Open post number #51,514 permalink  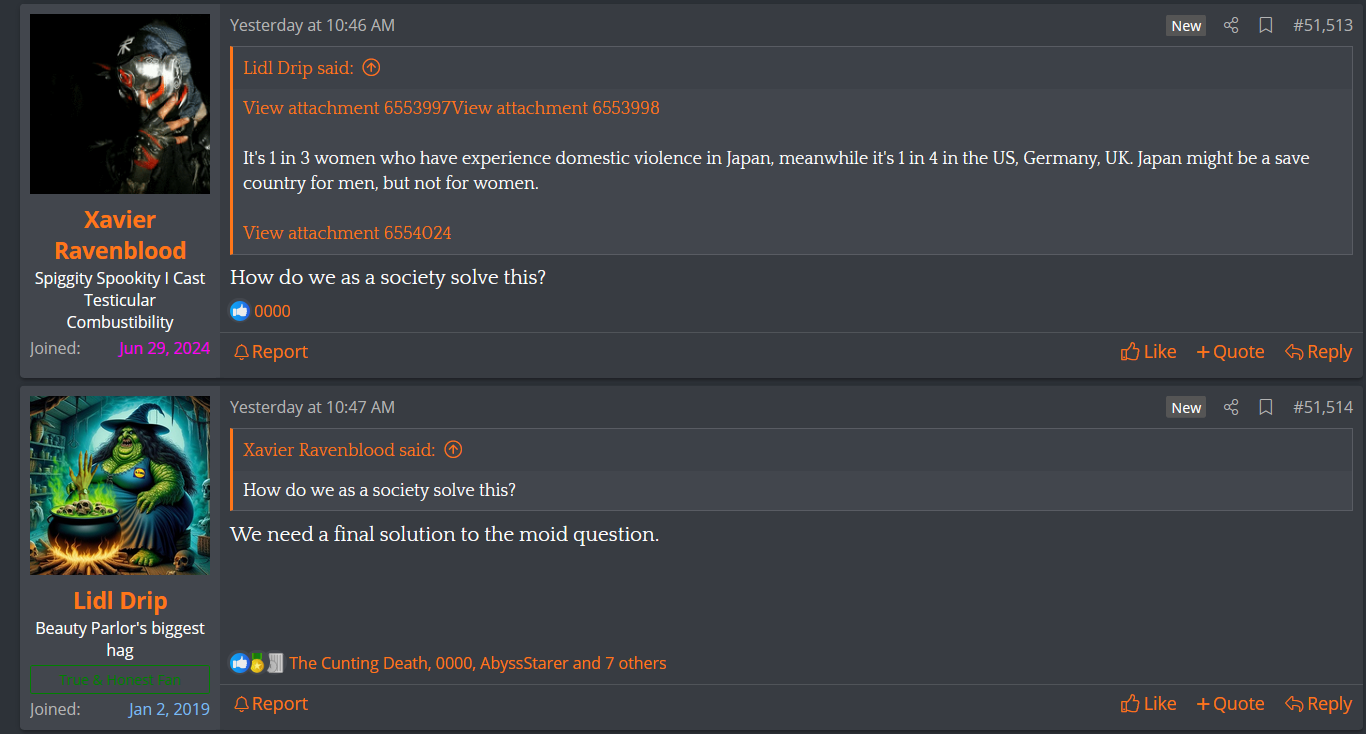pos(1322,407)
